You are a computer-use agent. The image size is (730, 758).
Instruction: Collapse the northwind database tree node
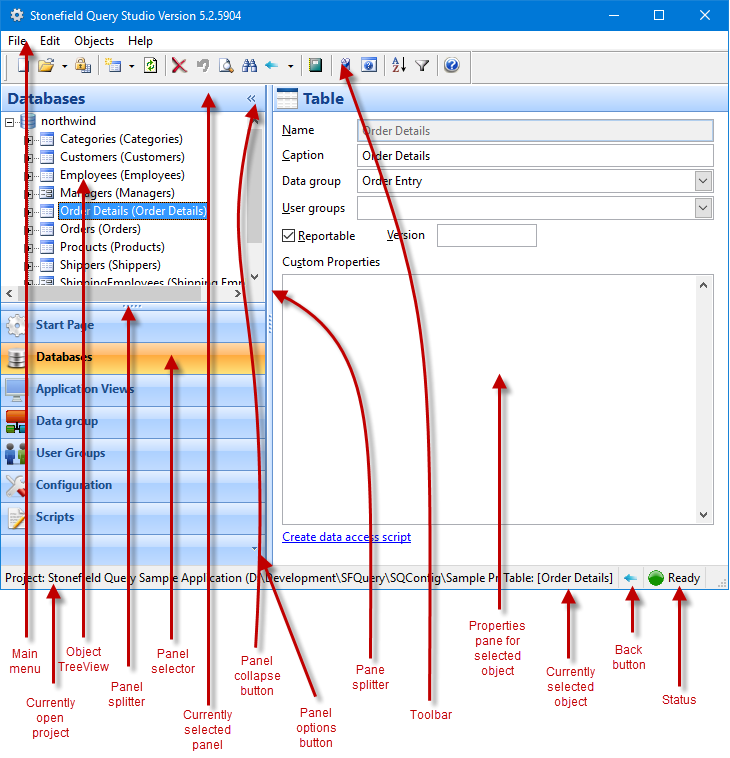click(x=10, y=121)
